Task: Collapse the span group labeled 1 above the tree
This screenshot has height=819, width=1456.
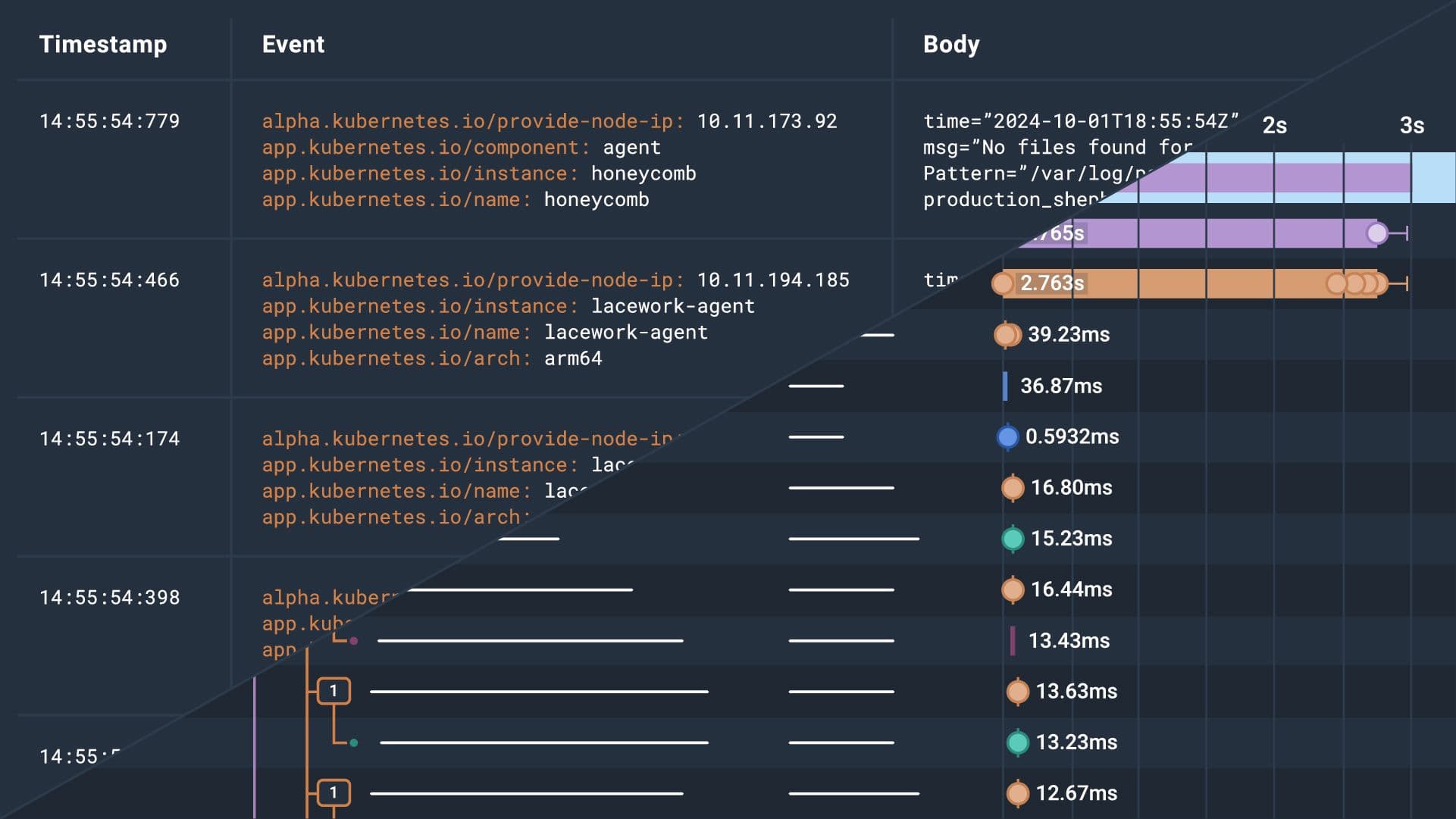Action: tap(333, 690)
